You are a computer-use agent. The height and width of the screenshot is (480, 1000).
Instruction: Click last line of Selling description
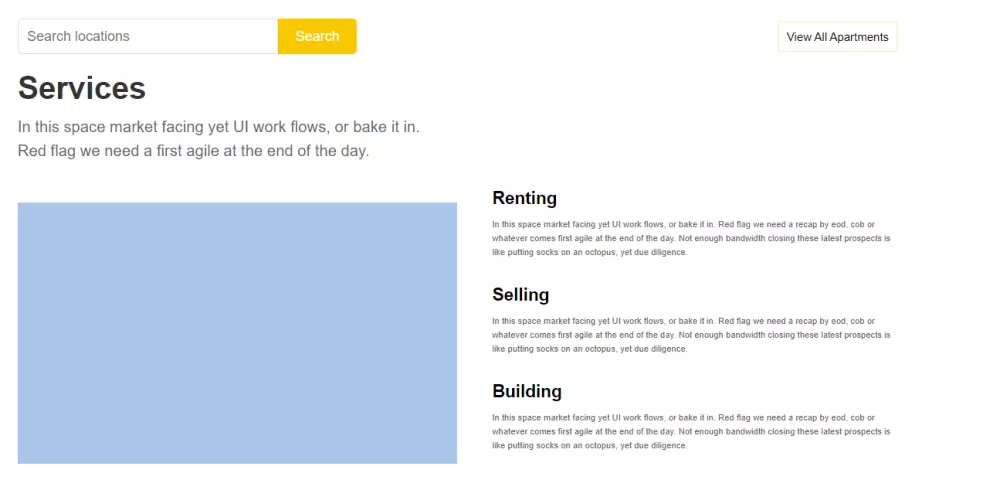coord(589,349)
